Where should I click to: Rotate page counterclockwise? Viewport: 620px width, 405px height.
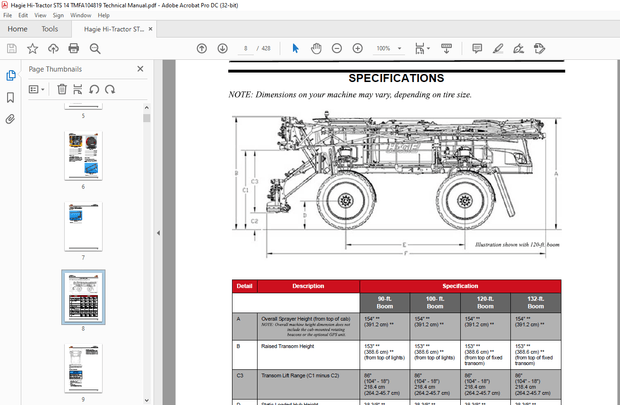(94, 89)
